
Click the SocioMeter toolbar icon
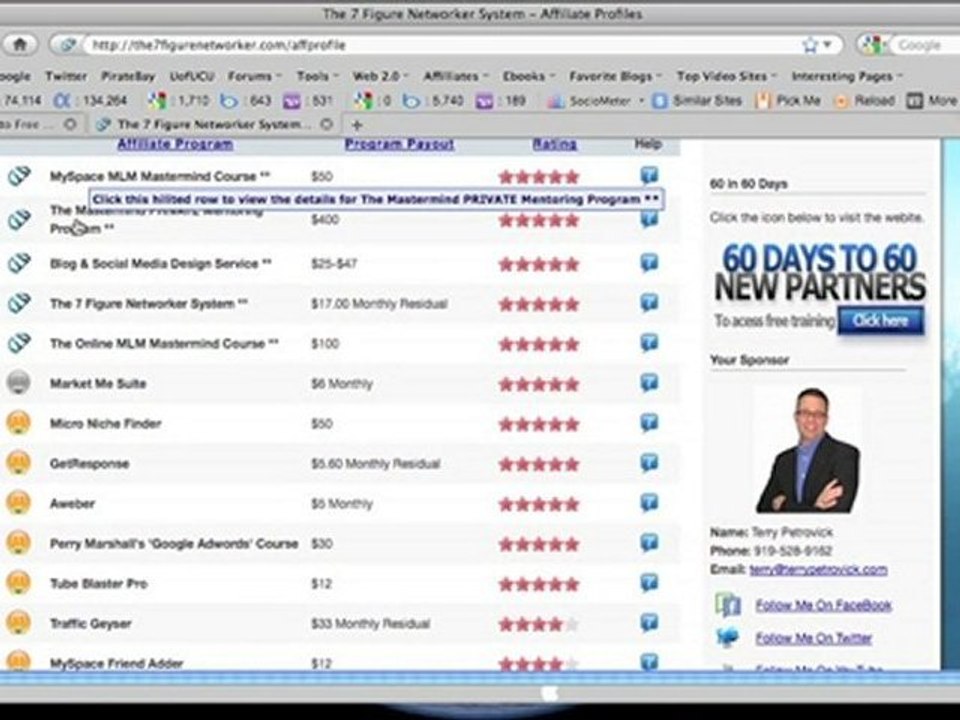pyautogui.click(x=555, y=101)
